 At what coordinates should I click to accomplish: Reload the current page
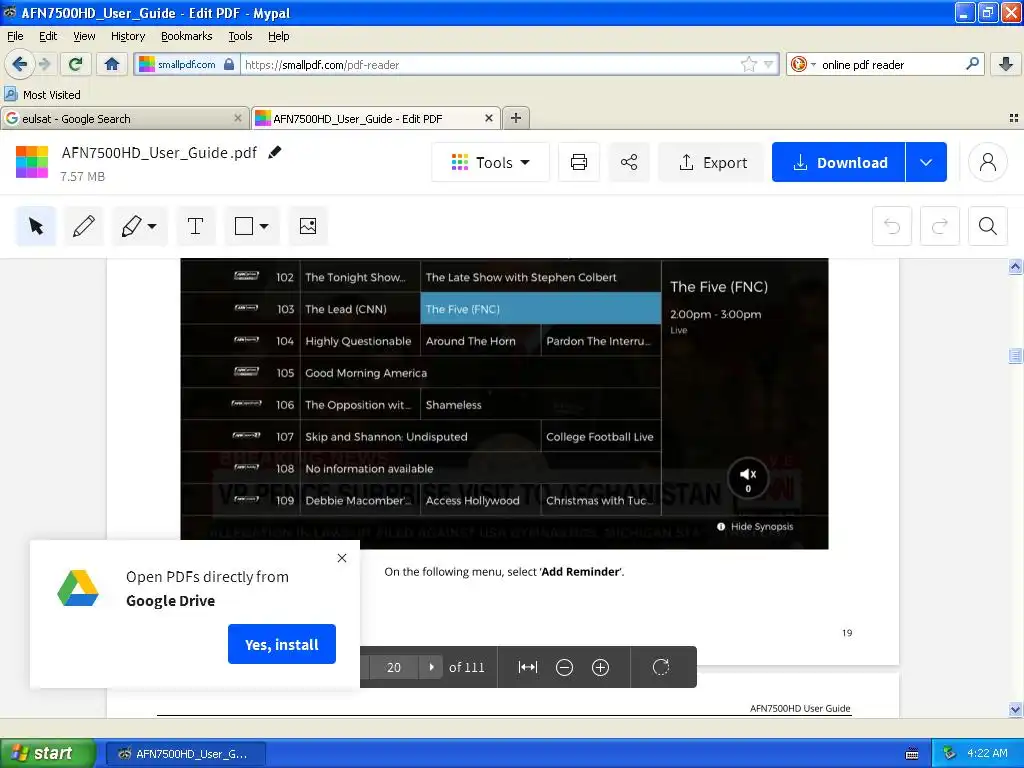(75, 64)
